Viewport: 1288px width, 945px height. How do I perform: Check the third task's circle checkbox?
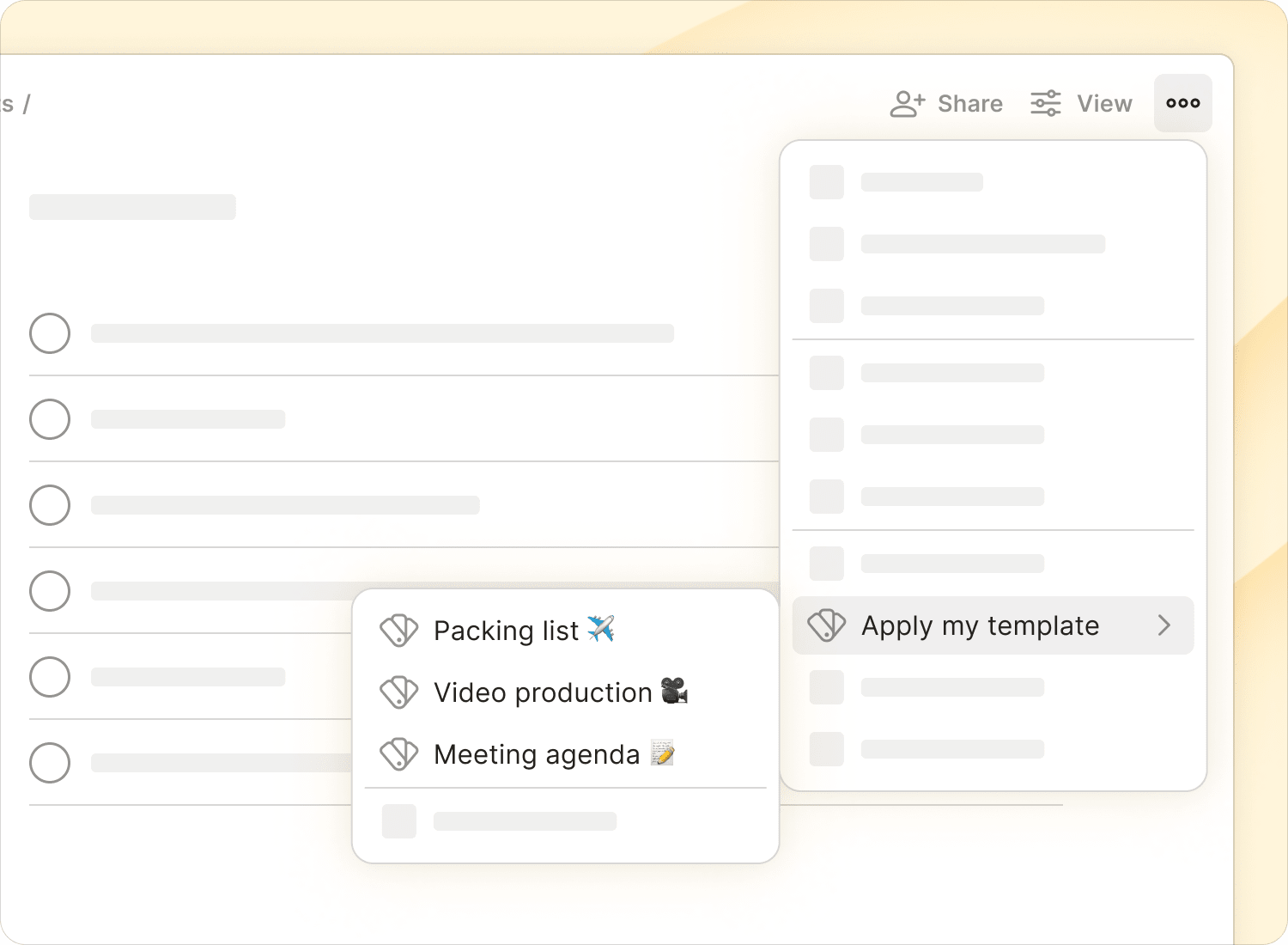point(50,505)
